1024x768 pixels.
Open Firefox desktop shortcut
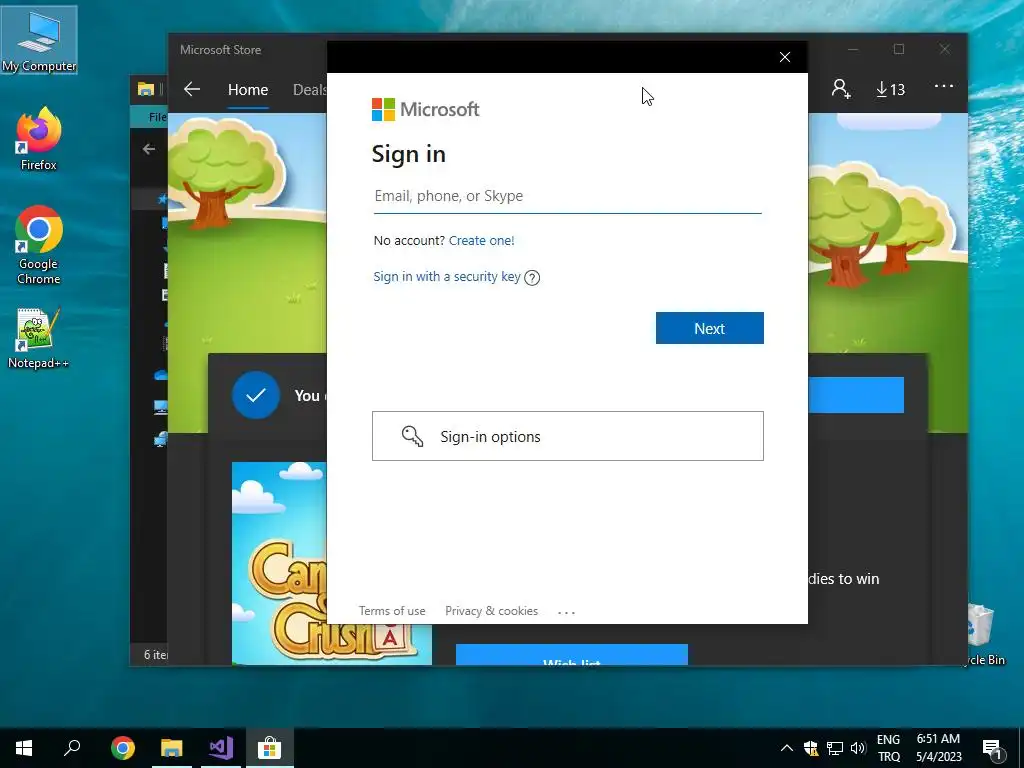tap(39, 140)
